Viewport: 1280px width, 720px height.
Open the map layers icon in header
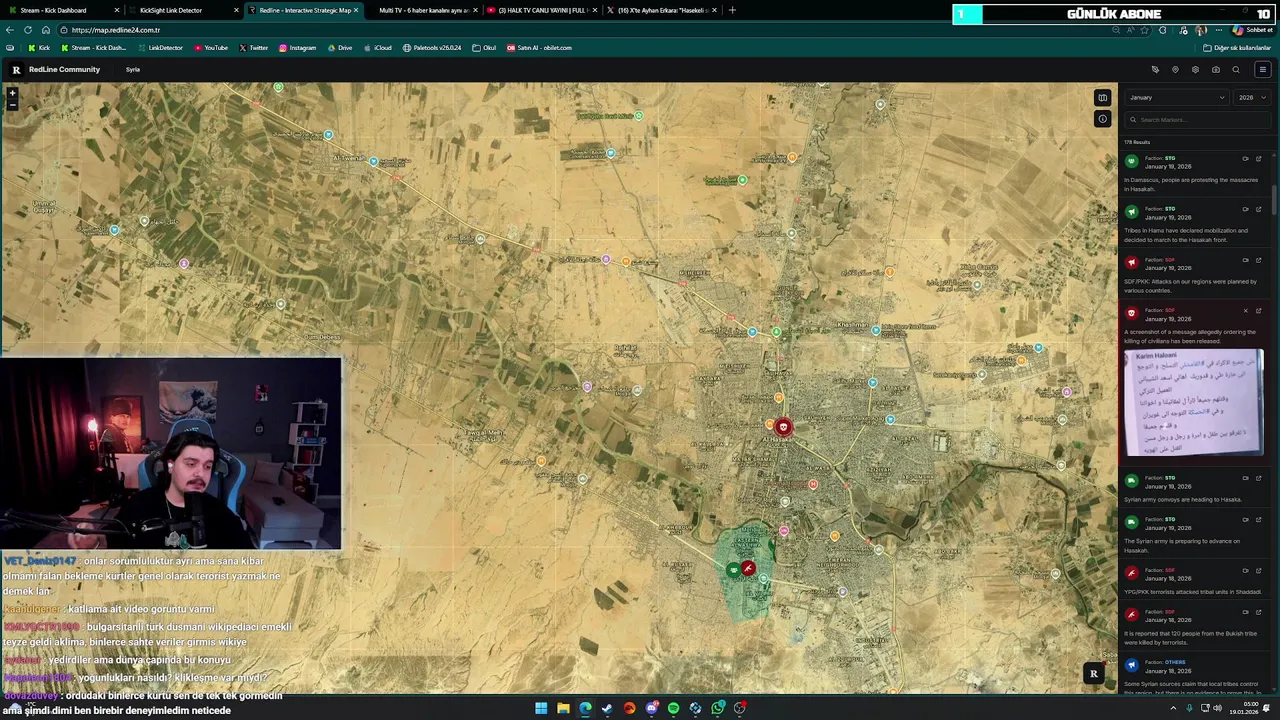1195,70
